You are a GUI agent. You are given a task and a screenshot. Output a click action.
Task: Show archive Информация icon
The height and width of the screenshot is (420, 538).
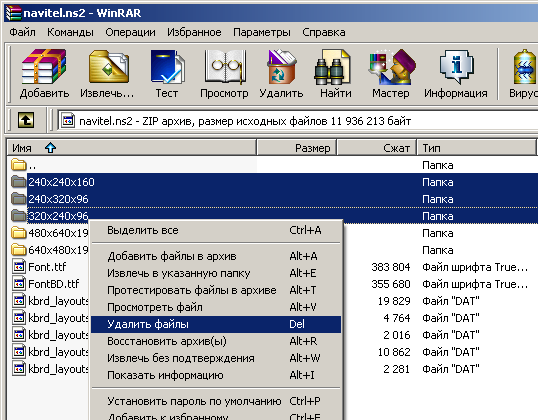point(456,67)
